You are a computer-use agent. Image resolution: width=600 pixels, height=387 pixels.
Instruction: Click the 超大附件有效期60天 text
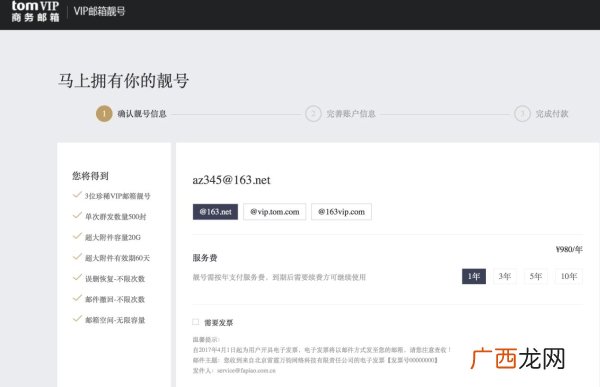[x=117, y=258]
